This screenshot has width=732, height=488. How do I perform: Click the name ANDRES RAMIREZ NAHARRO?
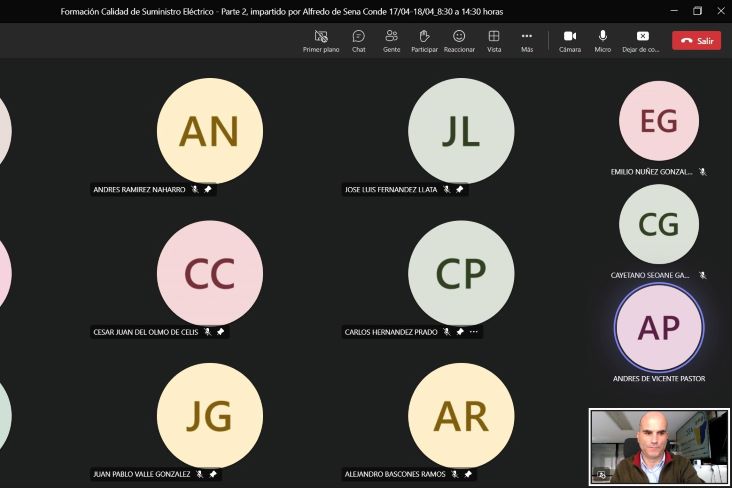point(139,189)
